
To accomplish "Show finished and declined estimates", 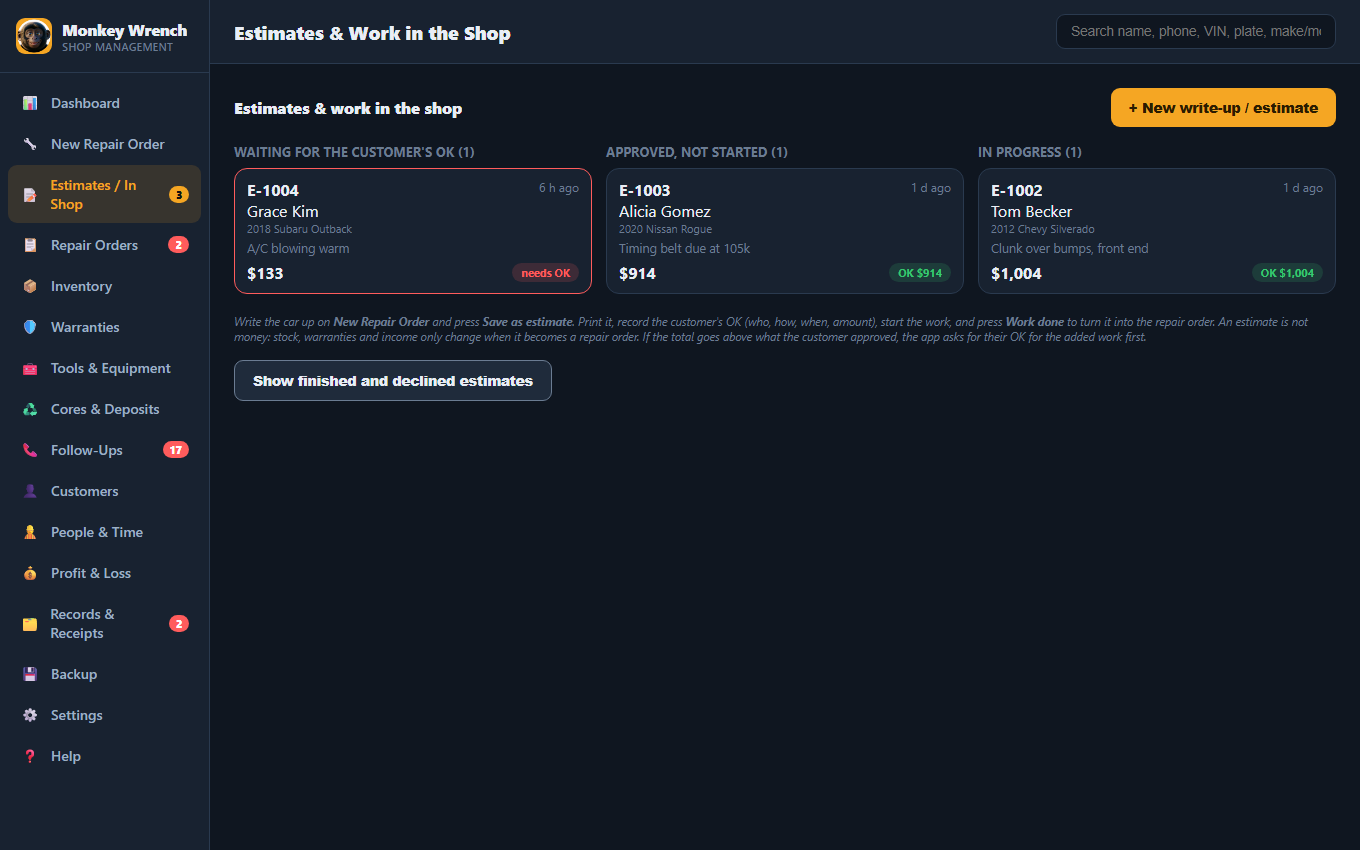I will [393, 381].
